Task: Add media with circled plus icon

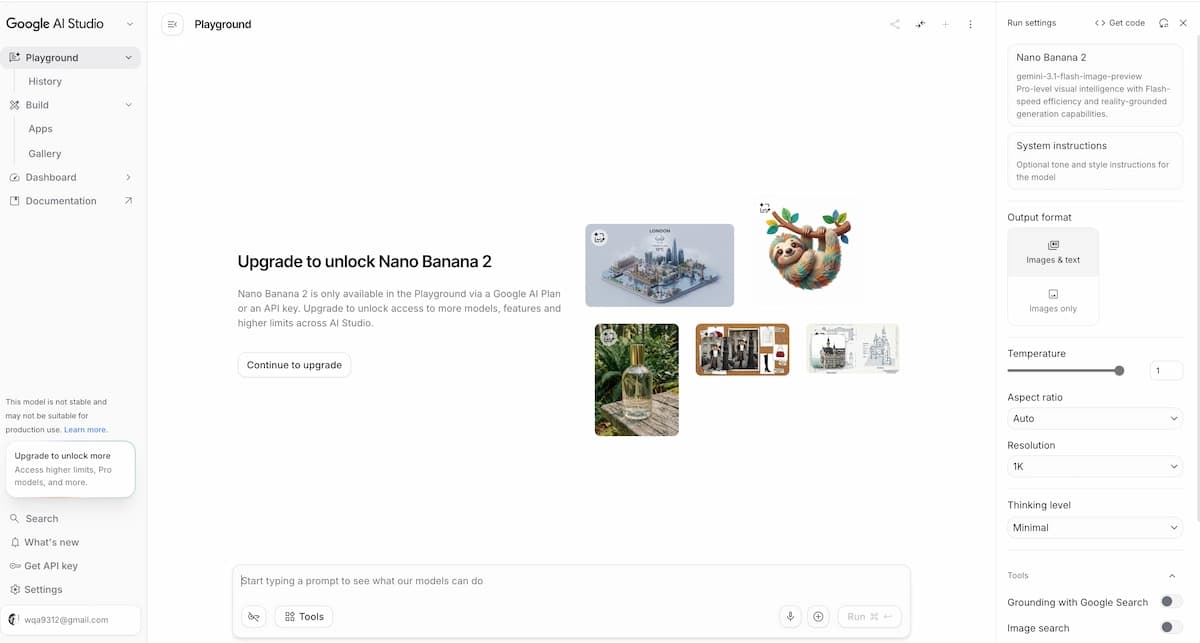Action: click(x=818, y=617)
